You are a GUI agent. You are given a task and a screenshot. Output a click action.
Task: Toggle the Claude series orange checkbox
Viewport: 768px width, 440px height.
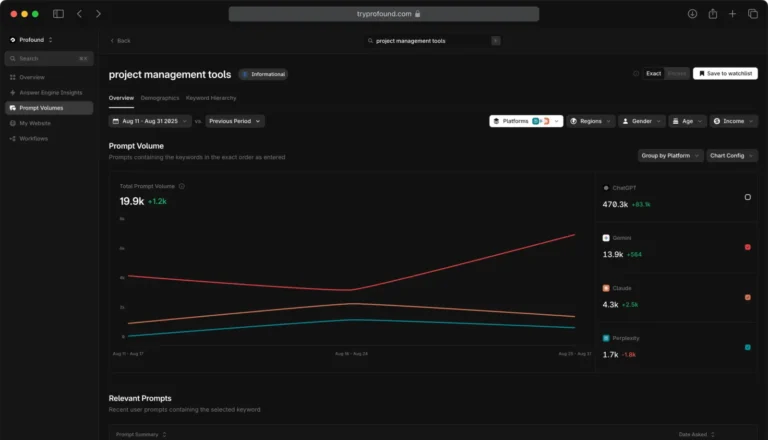click(747, 297)
